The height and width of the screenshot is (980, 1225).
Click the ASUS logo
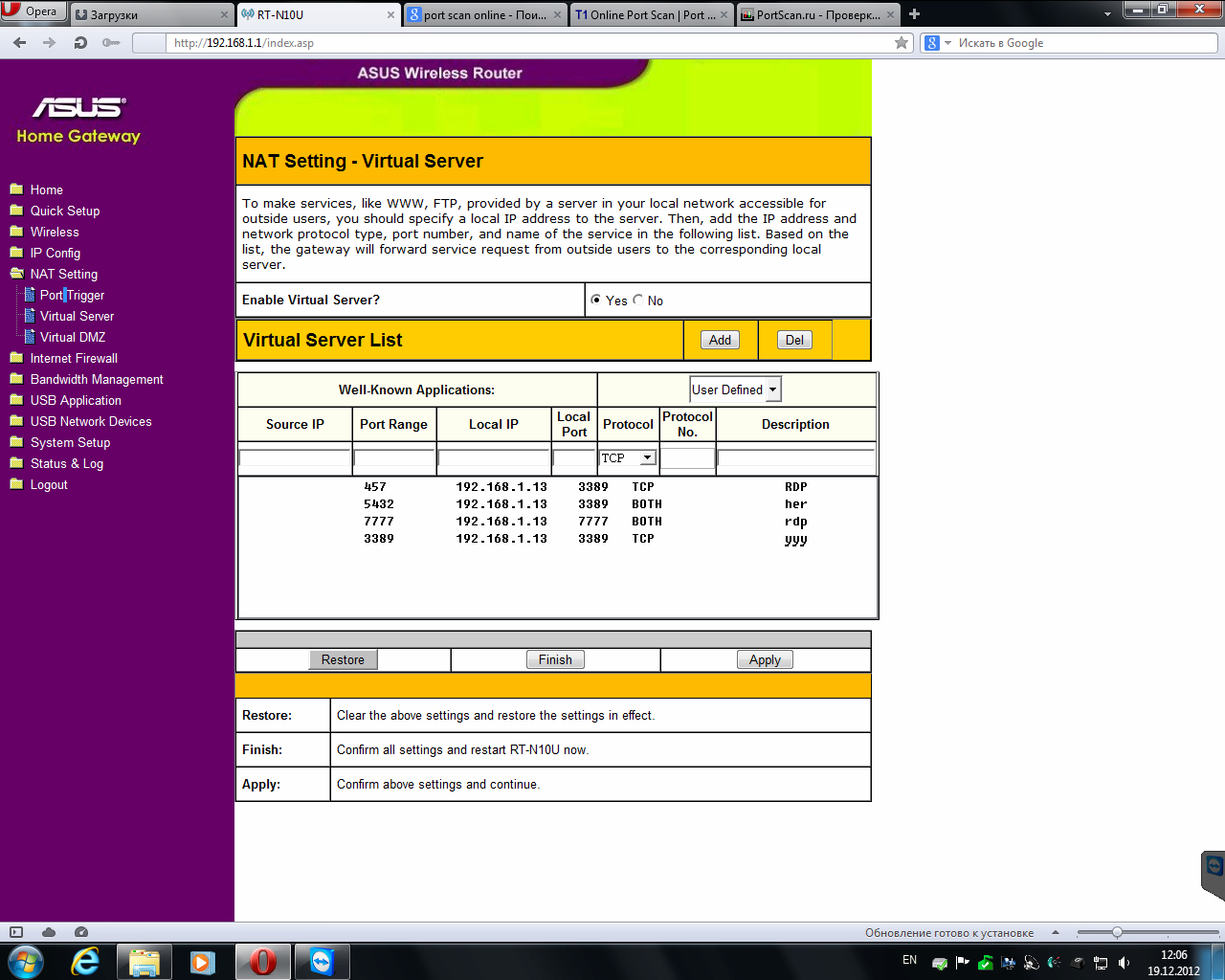[78, 107]
